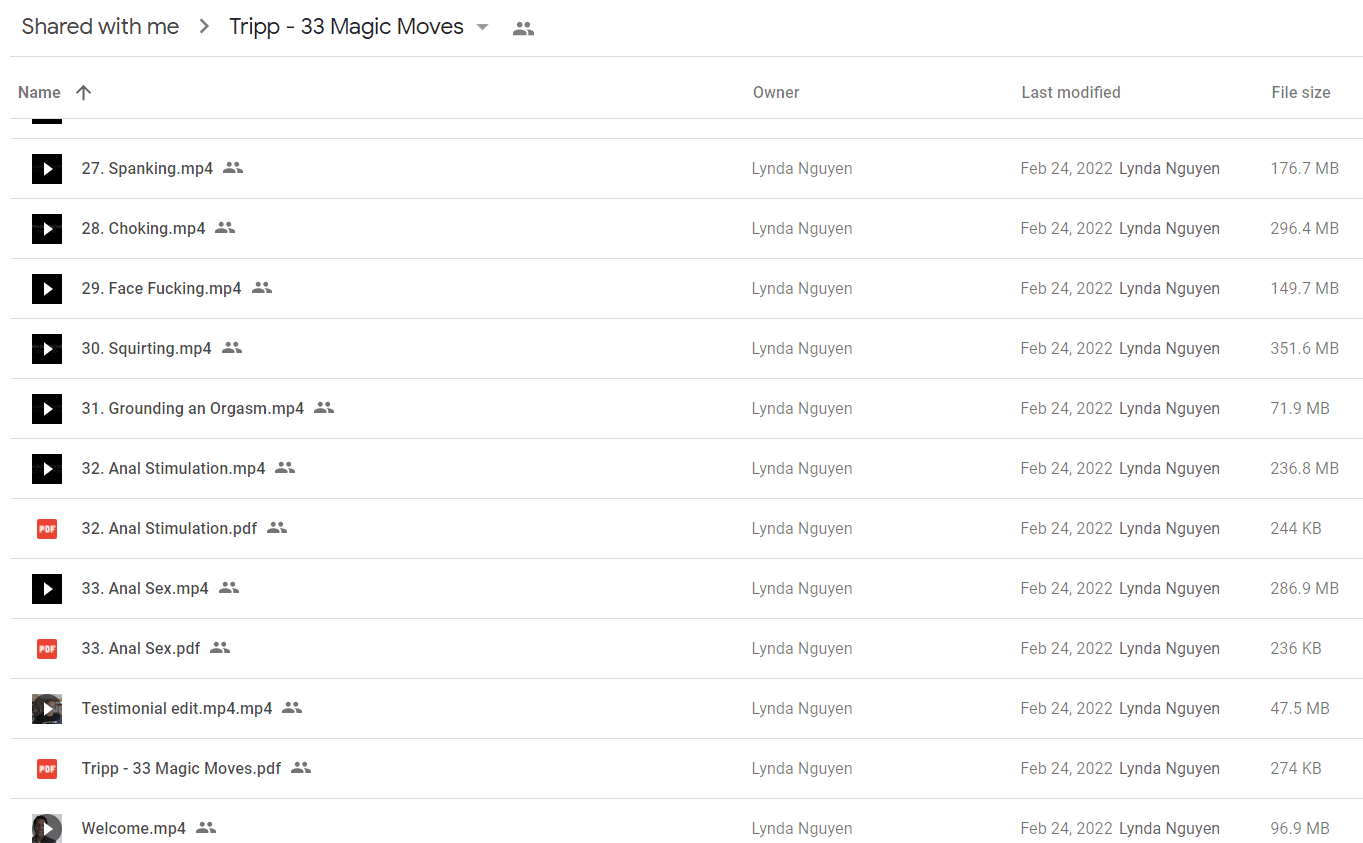The image size is (1363, 843).
Task: Click the File size column header
Action: [1301, 92]
